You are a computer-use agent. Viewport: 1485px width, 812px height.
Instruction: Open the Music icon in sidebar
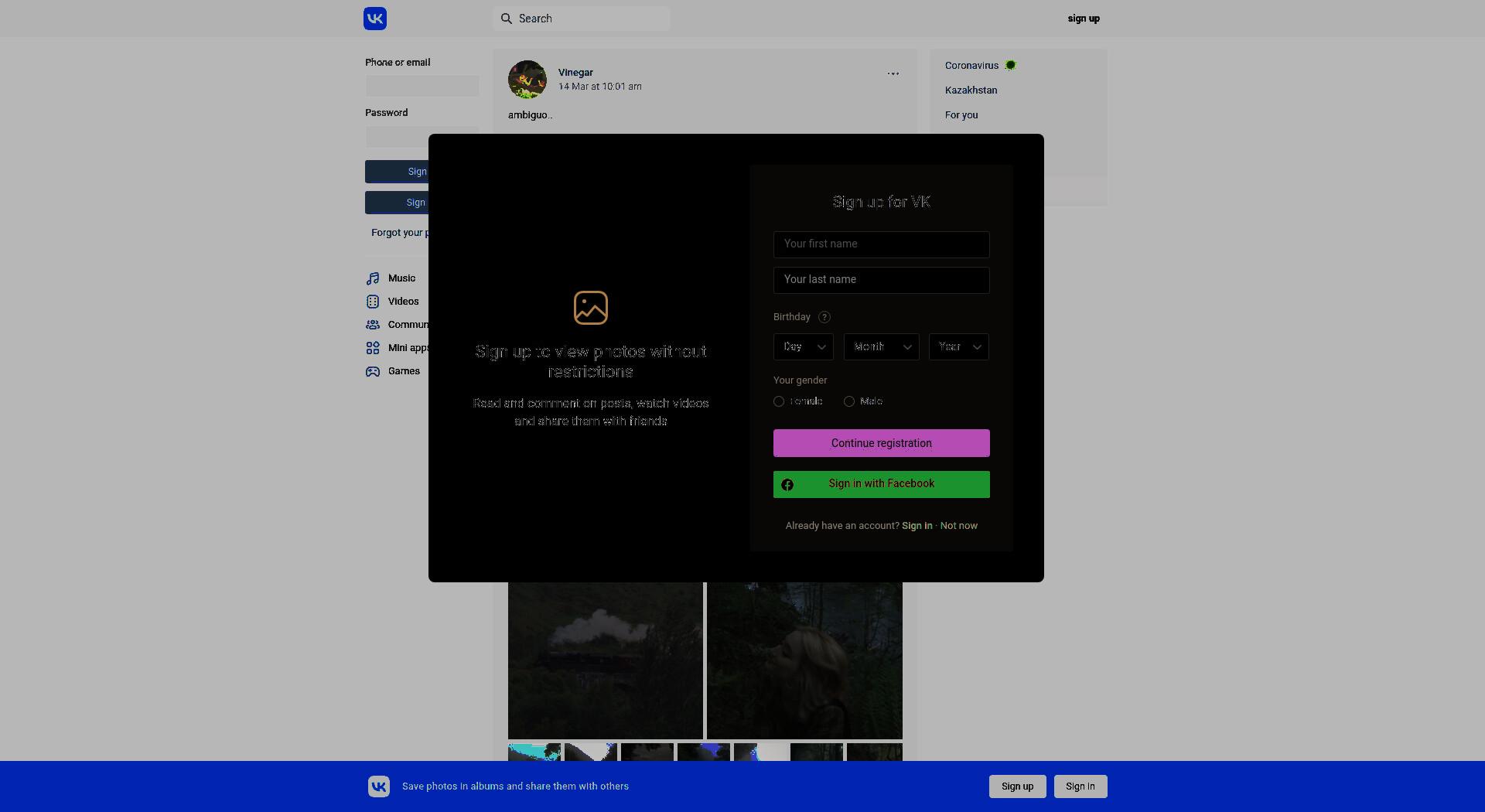(373, 278)
